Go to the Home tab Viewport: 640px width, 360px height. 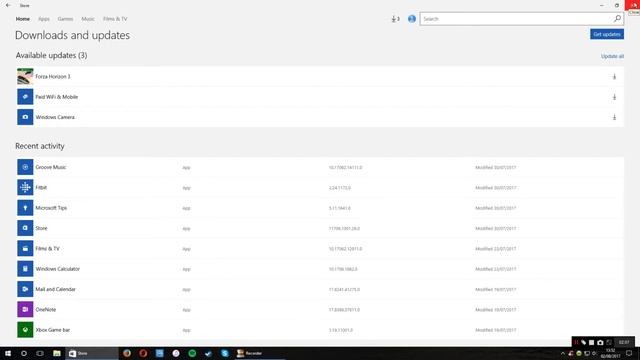click(22, 19)
